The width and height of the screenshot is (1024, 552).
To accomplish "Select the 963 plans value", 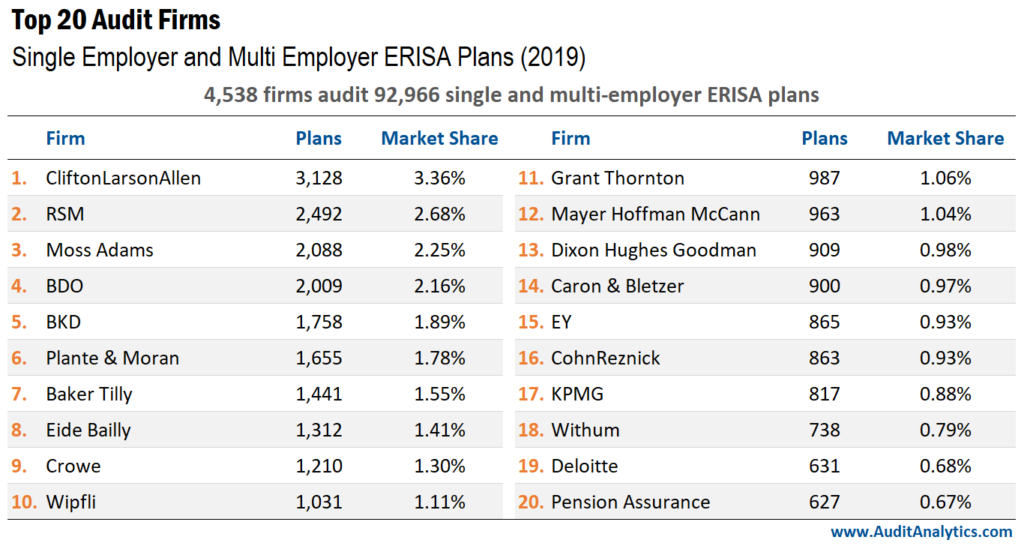I will click(x=824, y=214).
